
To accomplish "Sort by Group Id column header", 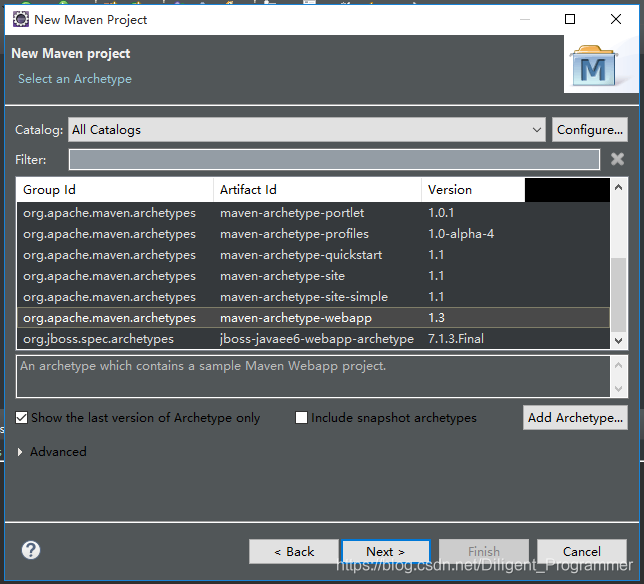I will [x=115, y=190].
